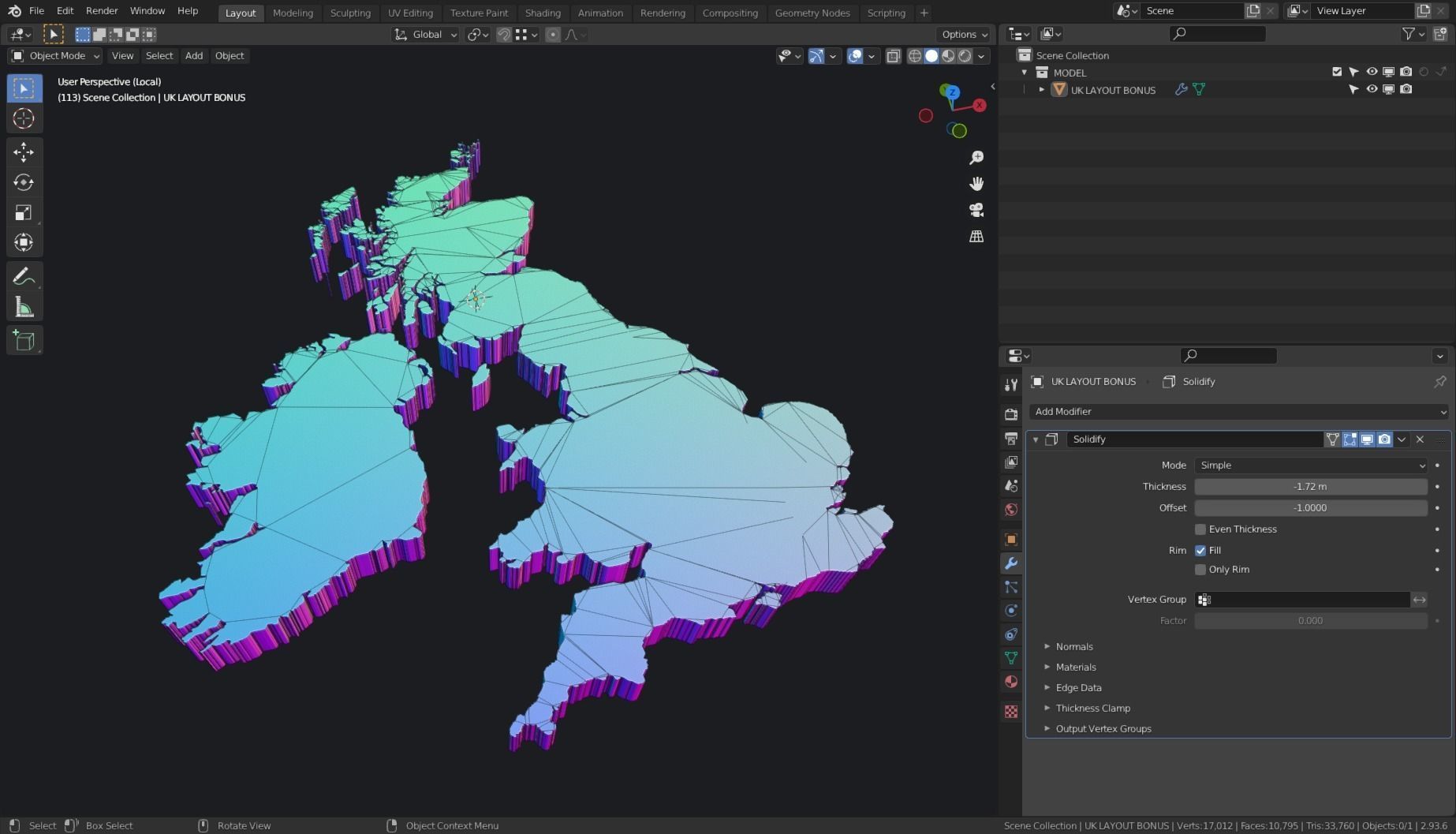Adjust the Thickness value field
The height and width of the screenshot is (834, 1456).
coord(1311,487)
